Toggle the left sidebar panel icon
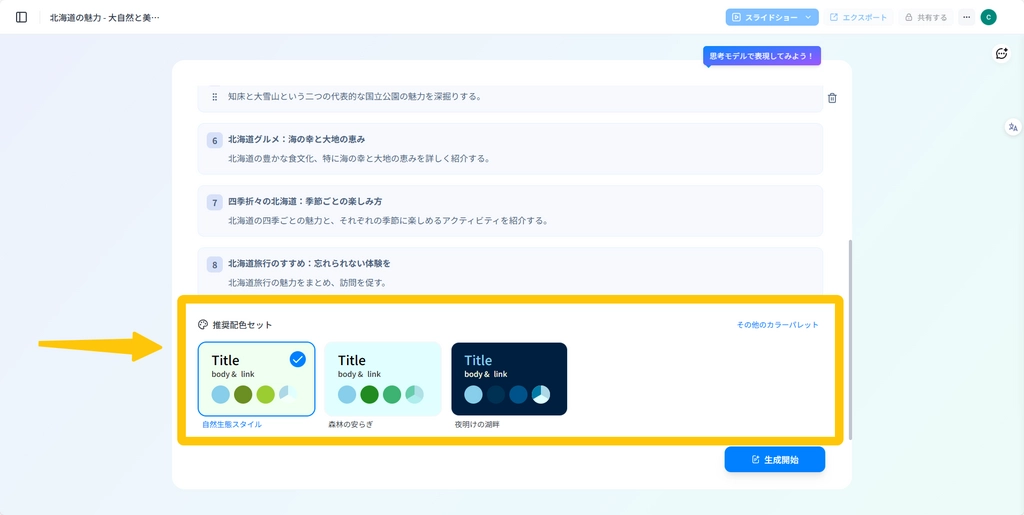Screen dimensions: 1024x515 coord(21,17)
